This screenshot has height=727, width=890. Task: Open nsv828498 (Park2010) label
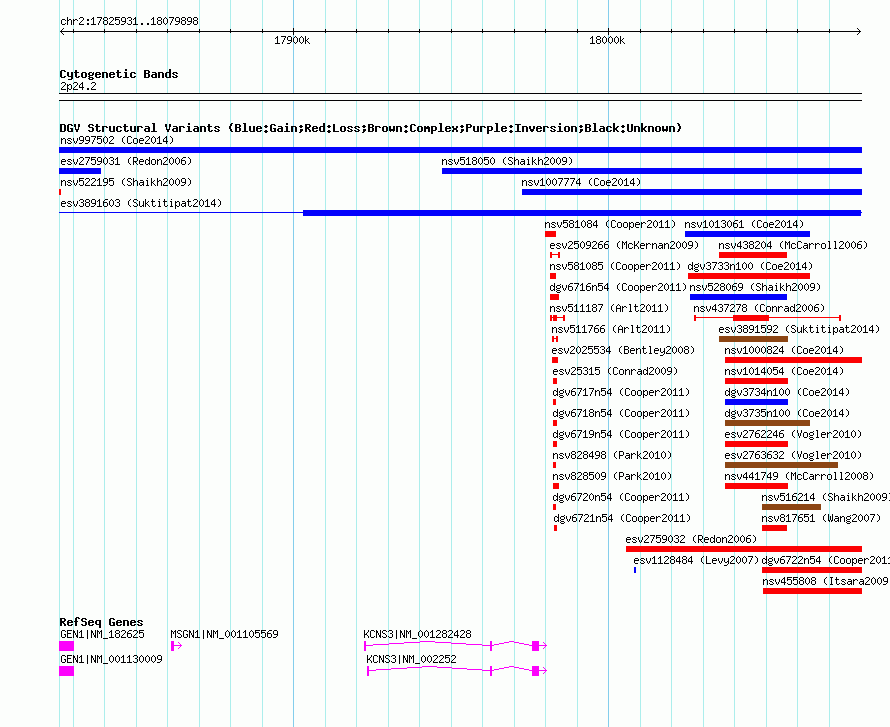coord(612,455)
